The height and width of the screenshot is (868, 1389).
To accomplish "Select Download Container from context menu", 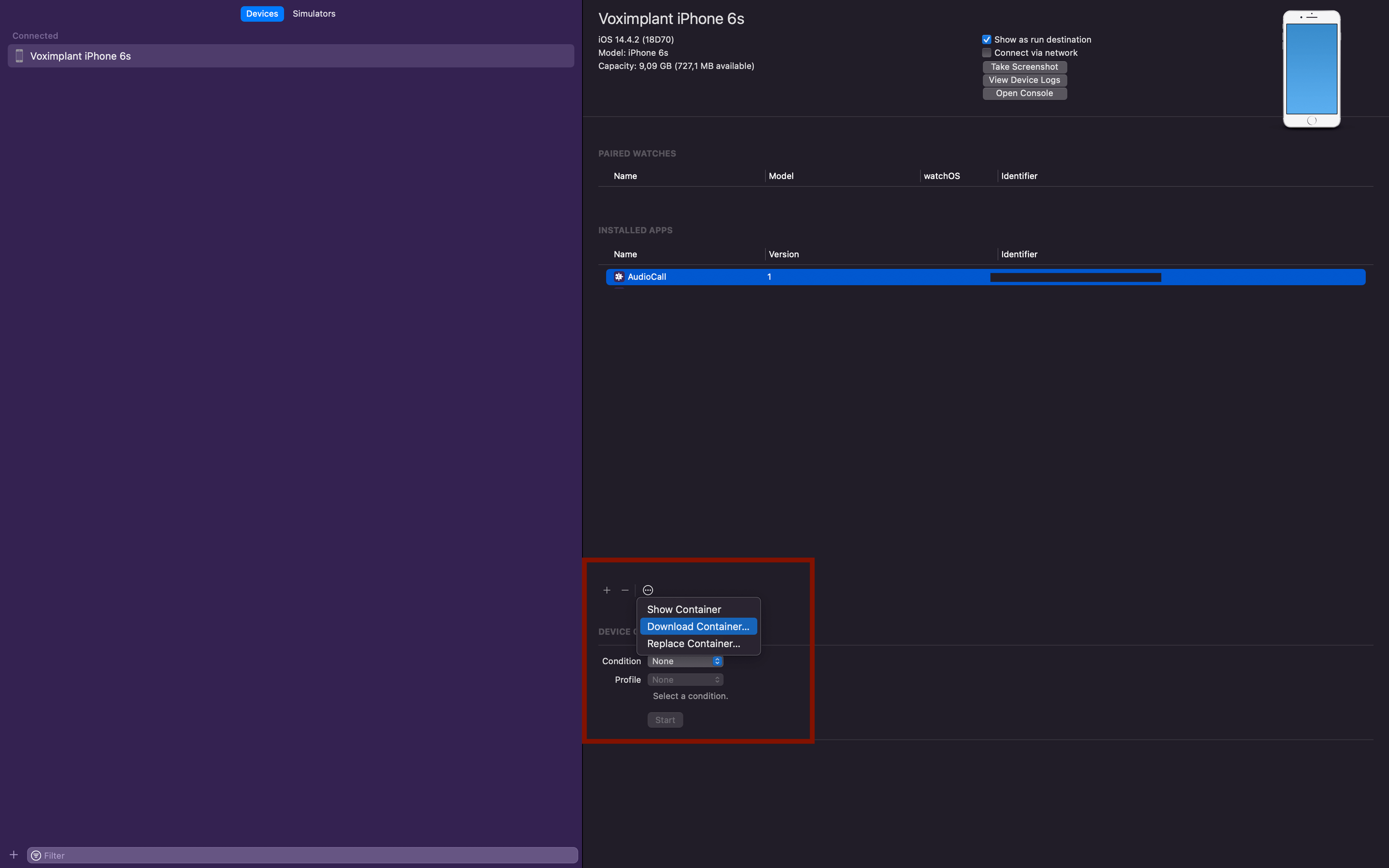I will [x=699, y=626].
